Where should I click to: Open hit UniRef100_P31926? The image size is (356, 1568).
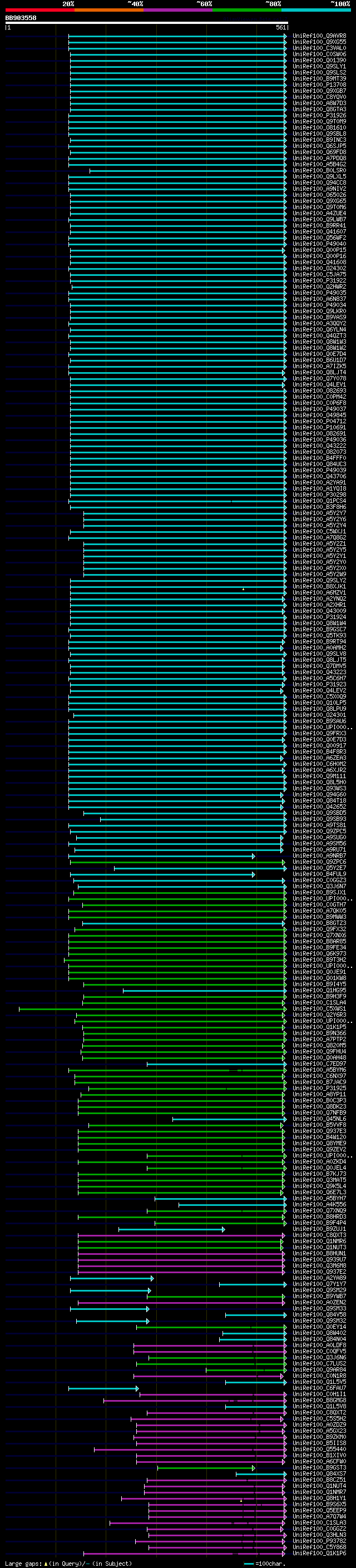click(319, 116)
